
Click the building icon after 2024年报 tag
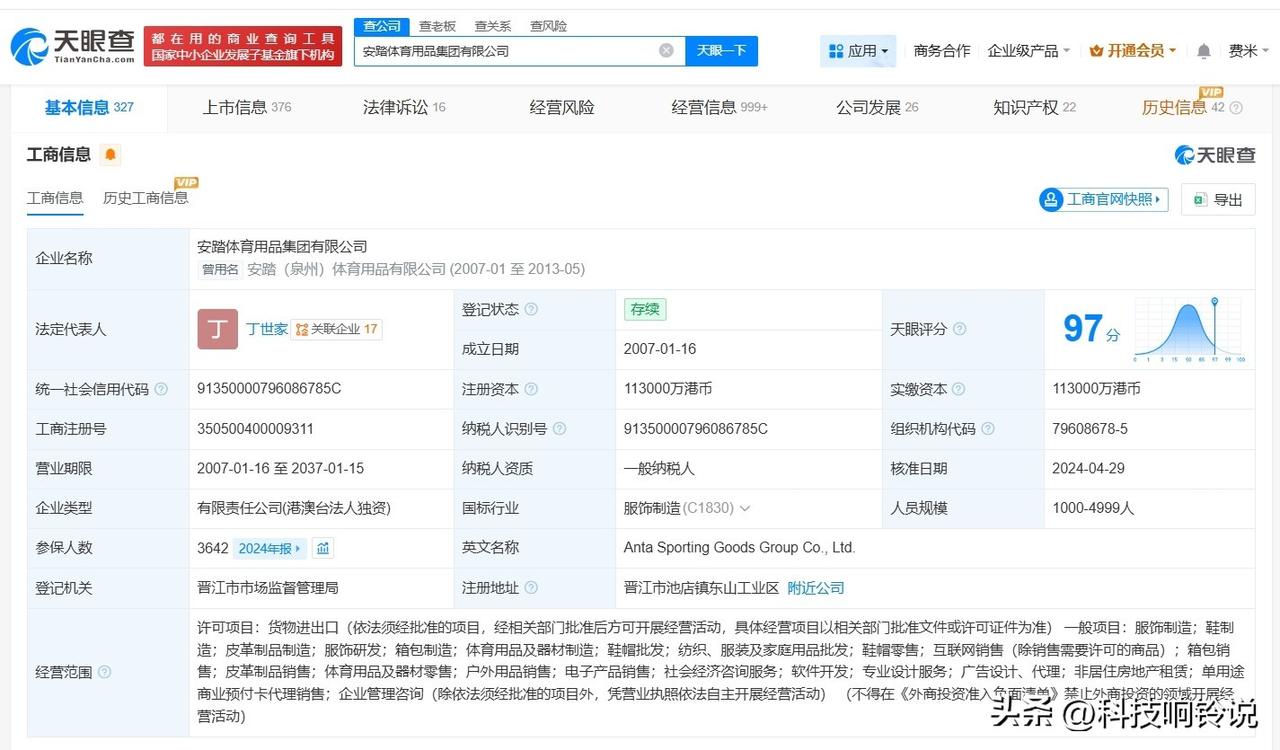click(x=324, y=548)
